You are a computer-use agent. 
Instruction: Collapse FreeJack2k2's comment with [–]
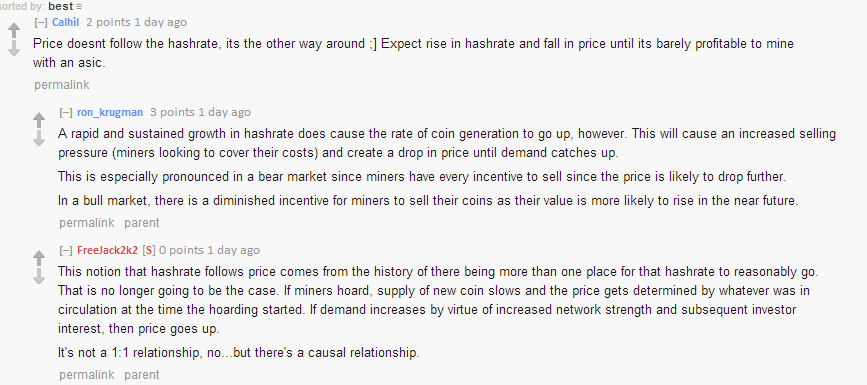click(x=66, y=250)
